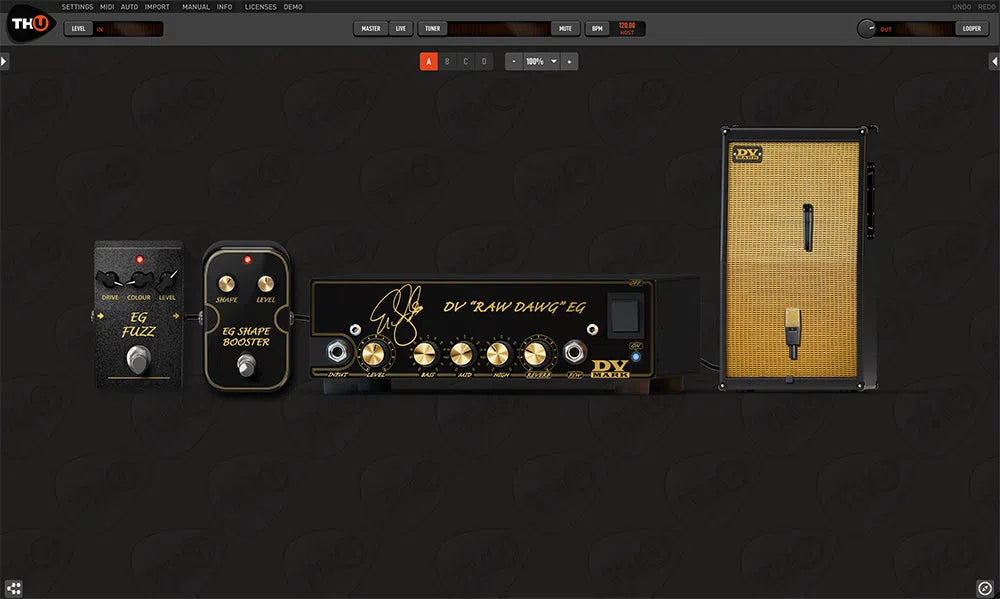Open the TUNER display

[432, 28]
